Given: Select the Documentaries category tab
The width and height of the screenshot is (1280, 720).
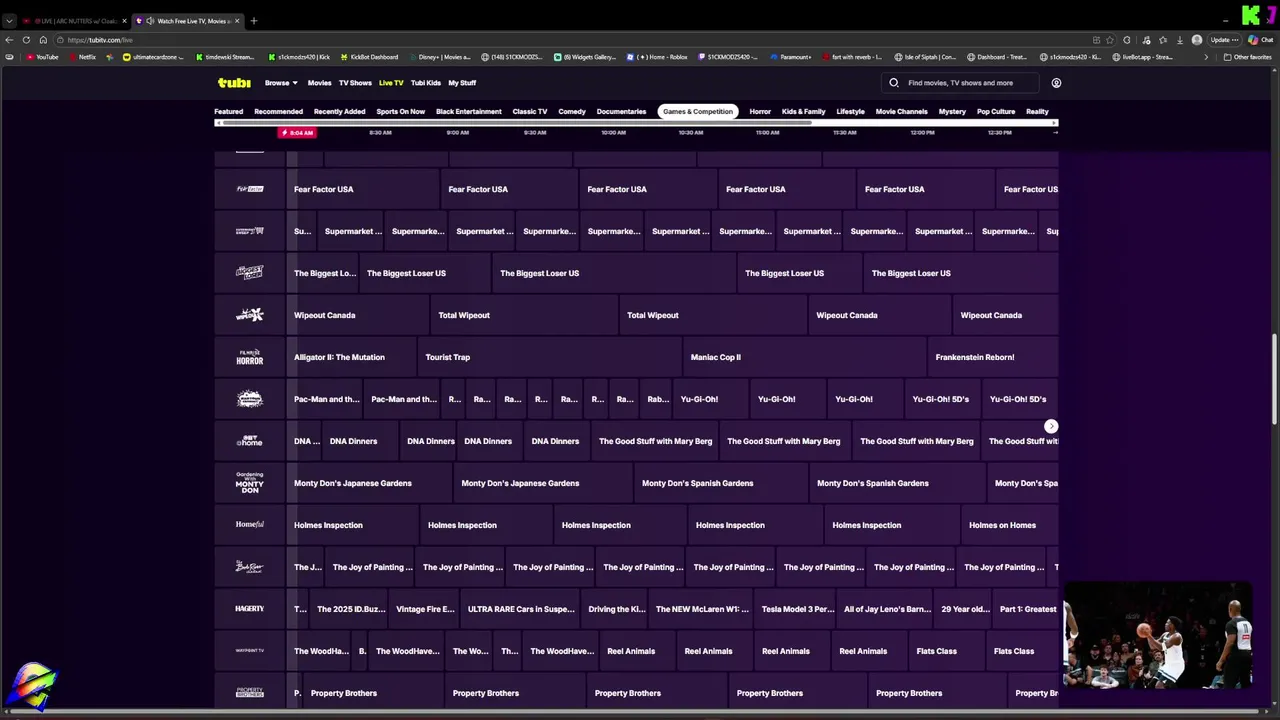Looking at the screenshot, I should click(x=621, y=111).
